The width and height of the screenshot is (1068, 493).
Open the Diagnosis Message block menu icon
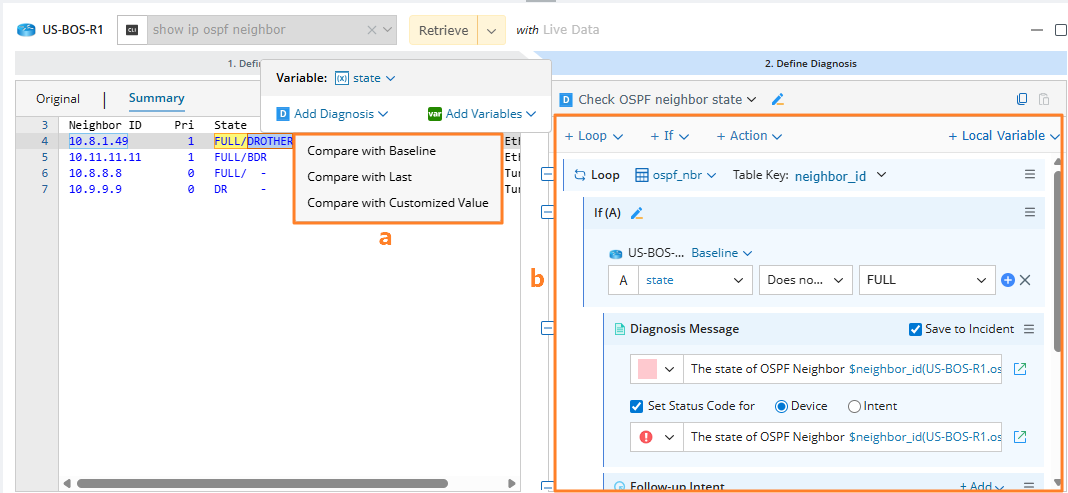pos(1029,329)
